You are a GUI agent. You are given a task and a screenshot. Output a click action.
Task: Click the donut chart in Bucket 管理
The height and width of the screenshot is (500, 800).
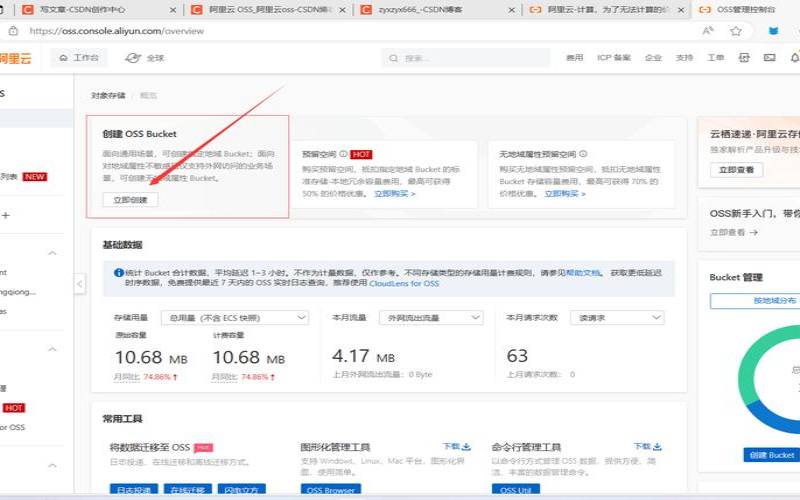[x=770, y=379]
